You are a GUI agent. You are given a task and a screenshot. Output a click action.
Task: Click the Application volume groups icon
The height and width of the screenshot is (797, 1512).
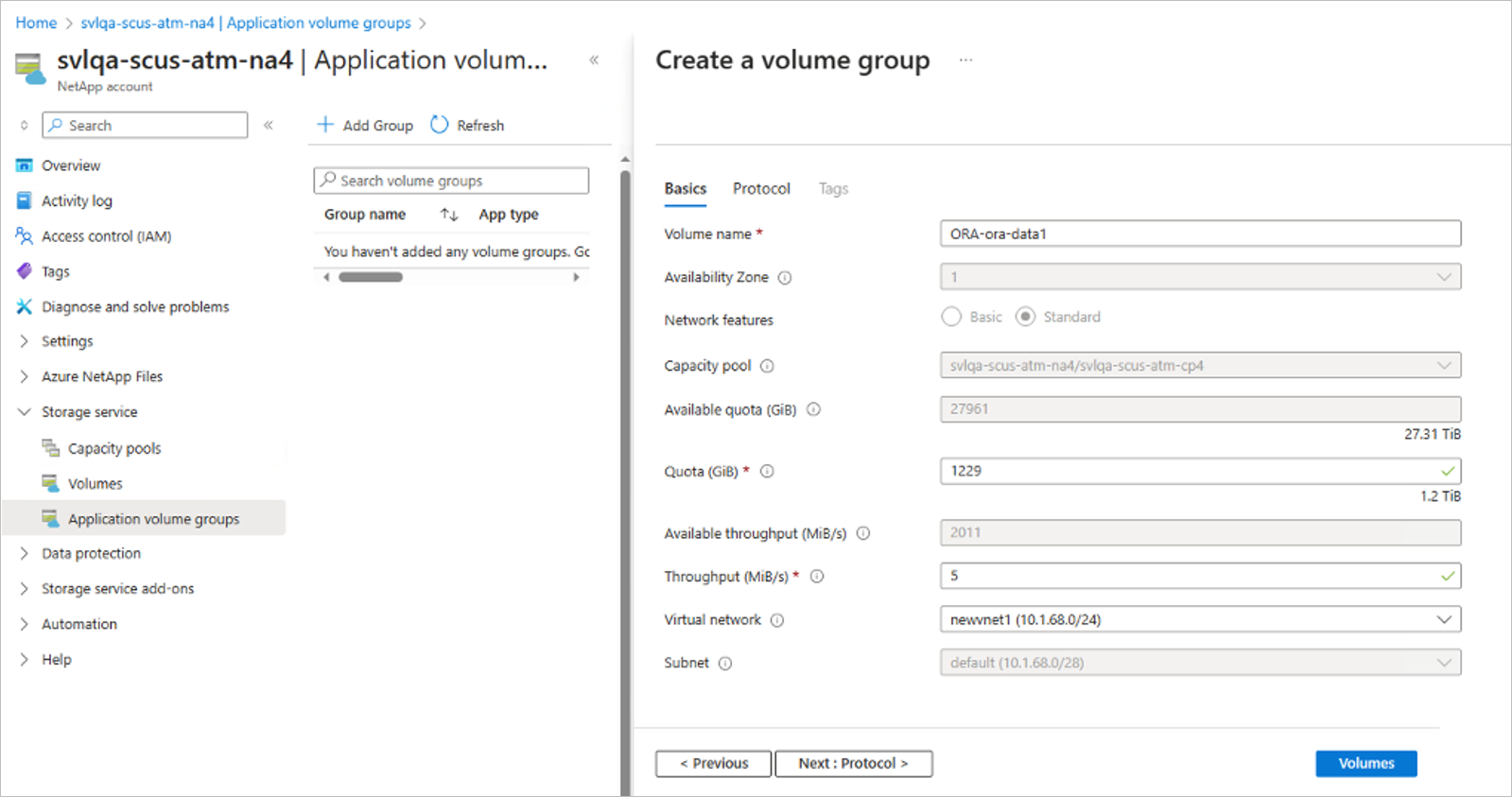(x=51, y=518)
